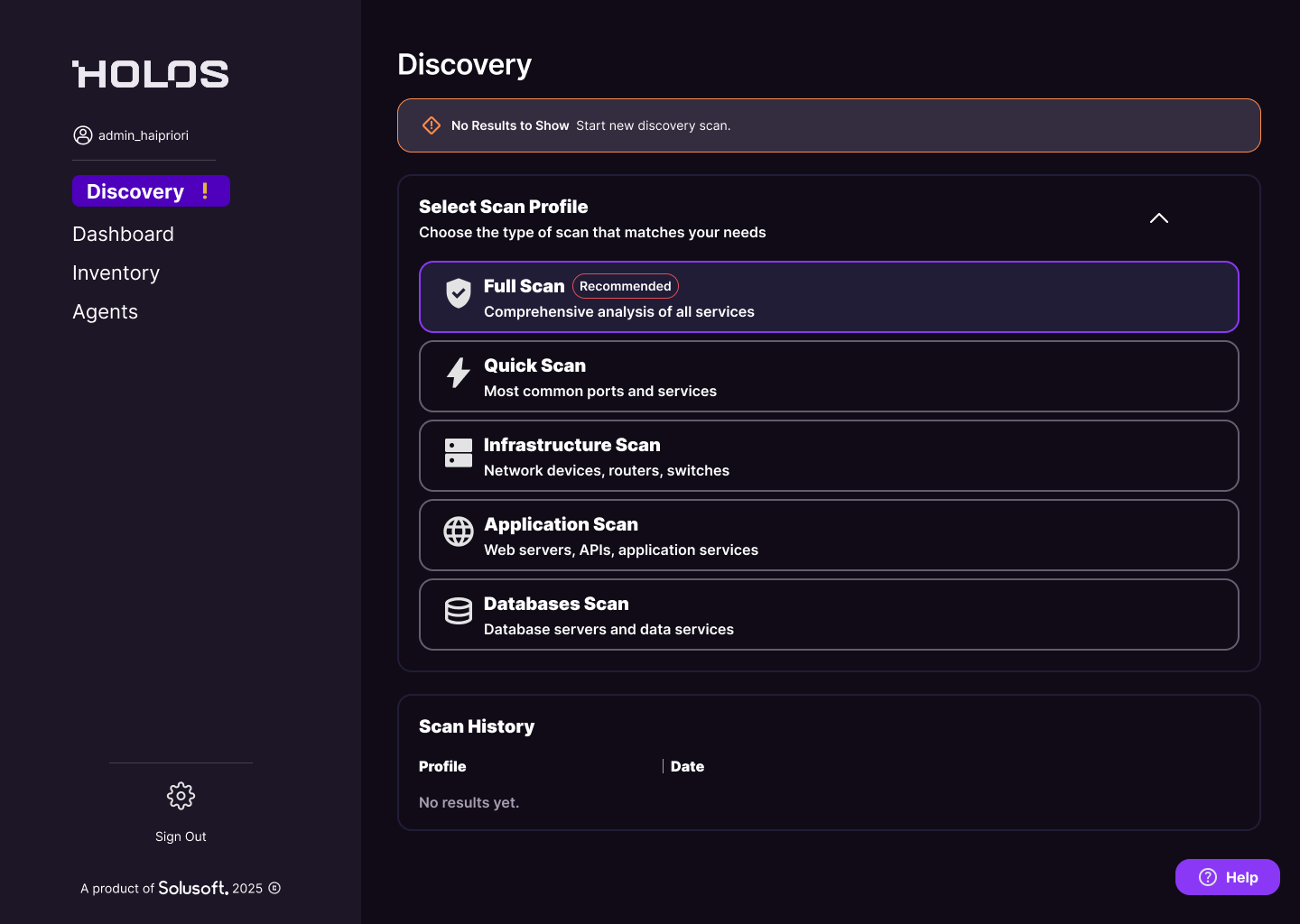The height and width of the screenshot is (924, 1300).
Task: Pick the Application Scan profile
Action: tap(829, 535)
